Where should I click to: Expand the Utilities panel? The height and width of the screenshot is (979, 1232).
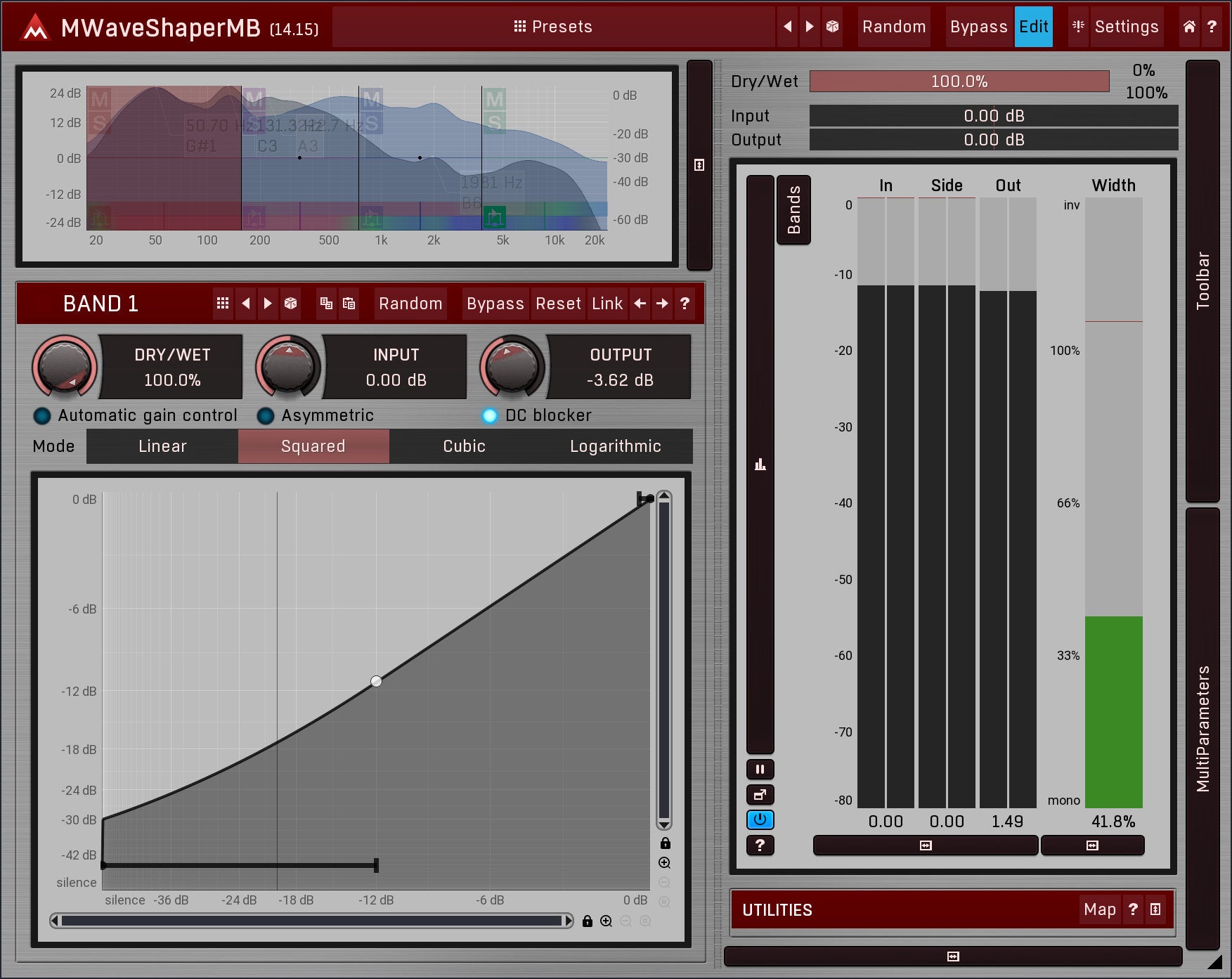pos(1155,909)
